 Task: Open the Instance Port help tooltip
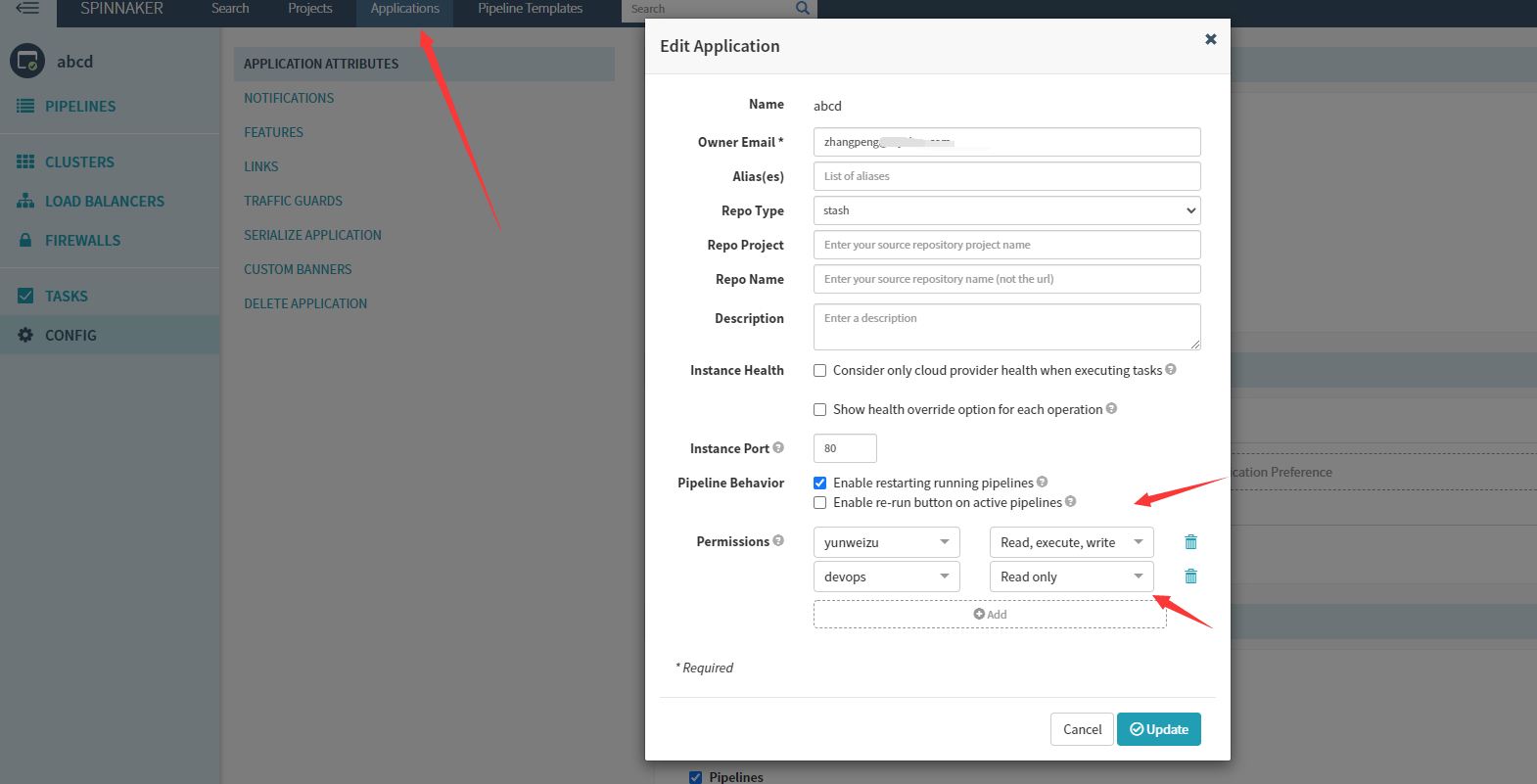(x=778, y=447)
